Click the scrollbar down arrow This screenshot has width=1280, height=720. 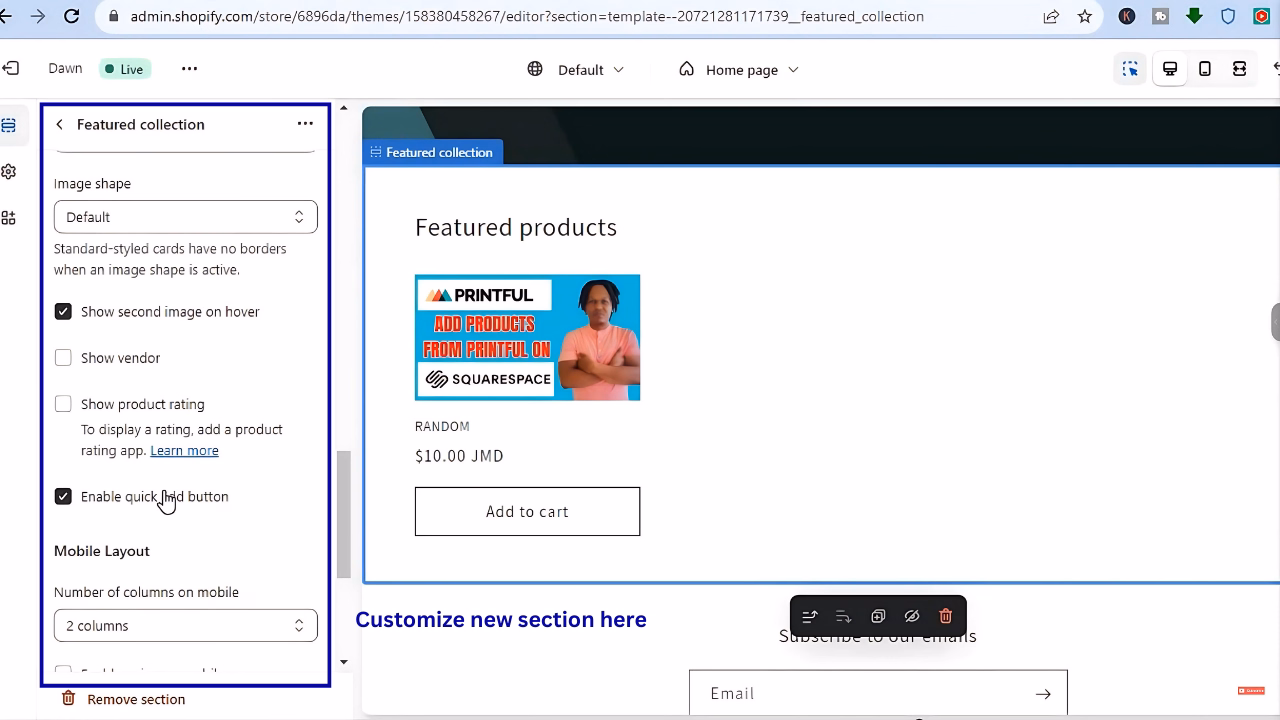[344, 662]
